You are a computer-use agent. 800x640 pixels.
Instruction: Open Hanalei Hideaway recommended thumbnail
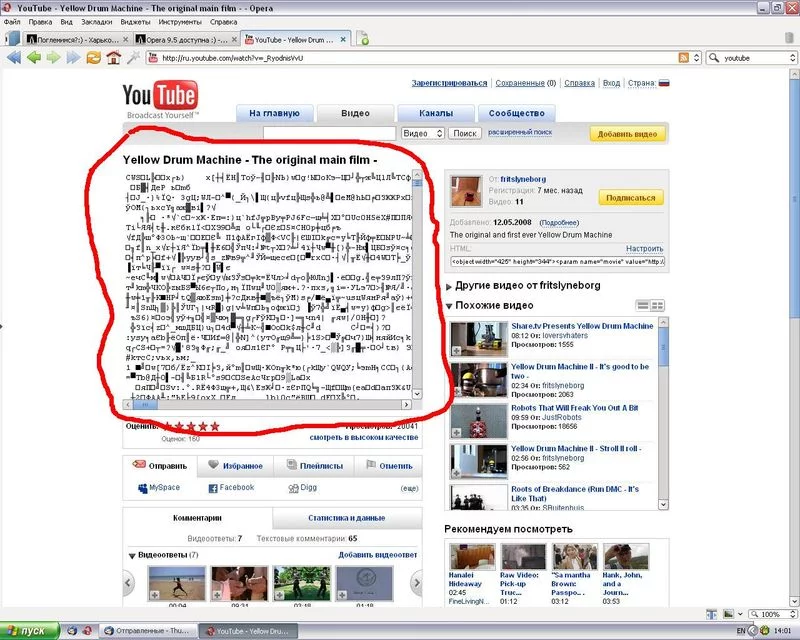pyautogui.click(x=472, y=556)
